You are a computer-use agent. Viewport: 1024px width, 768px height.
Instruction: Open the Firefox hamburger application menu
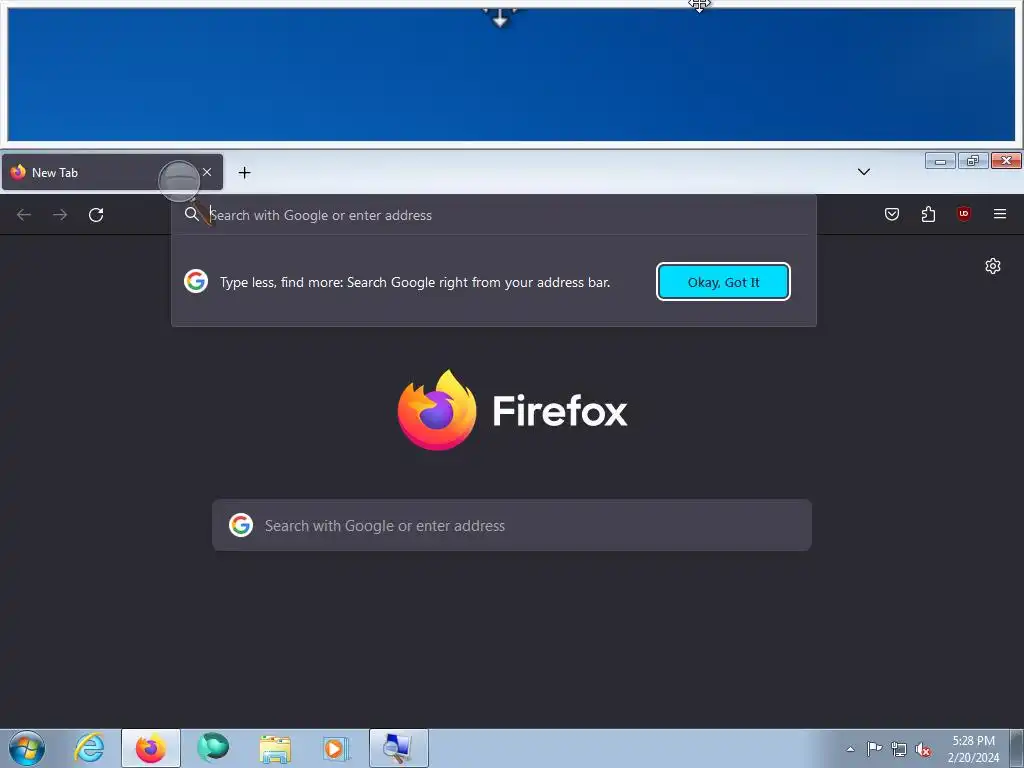(1000, 214)
